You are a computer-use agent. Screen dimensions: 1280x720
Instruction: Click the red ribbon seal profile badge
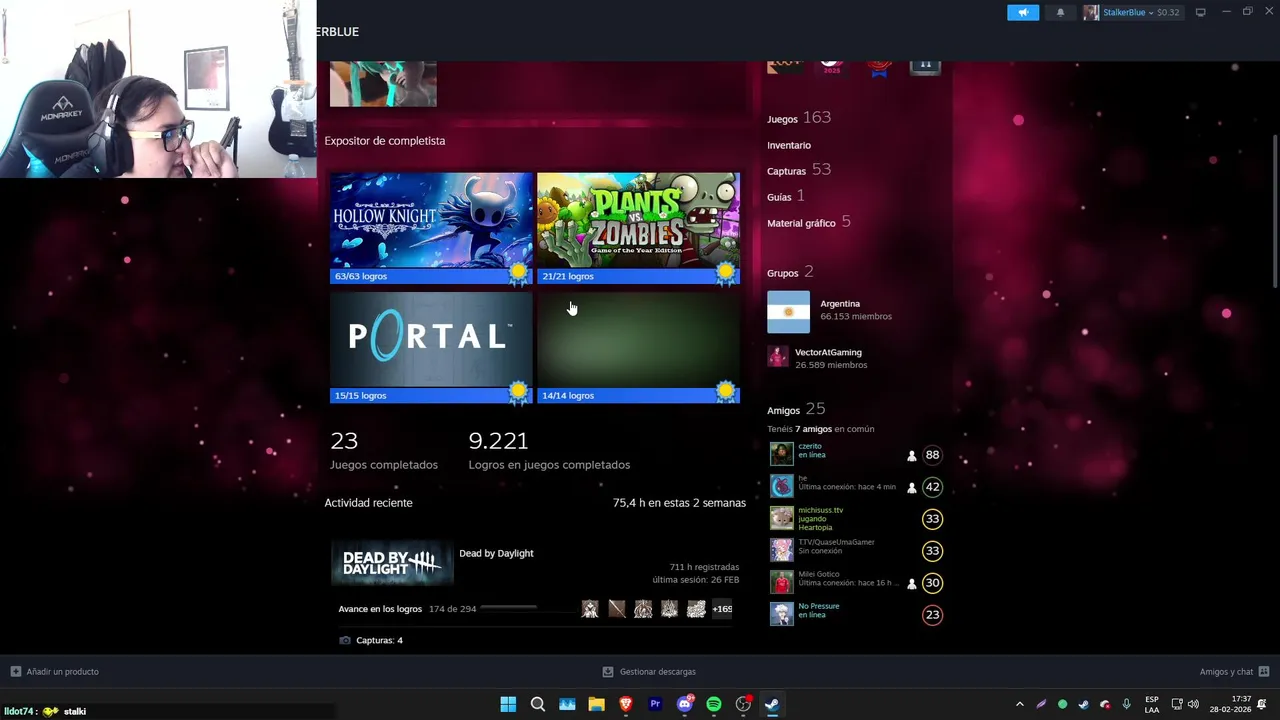879,67
